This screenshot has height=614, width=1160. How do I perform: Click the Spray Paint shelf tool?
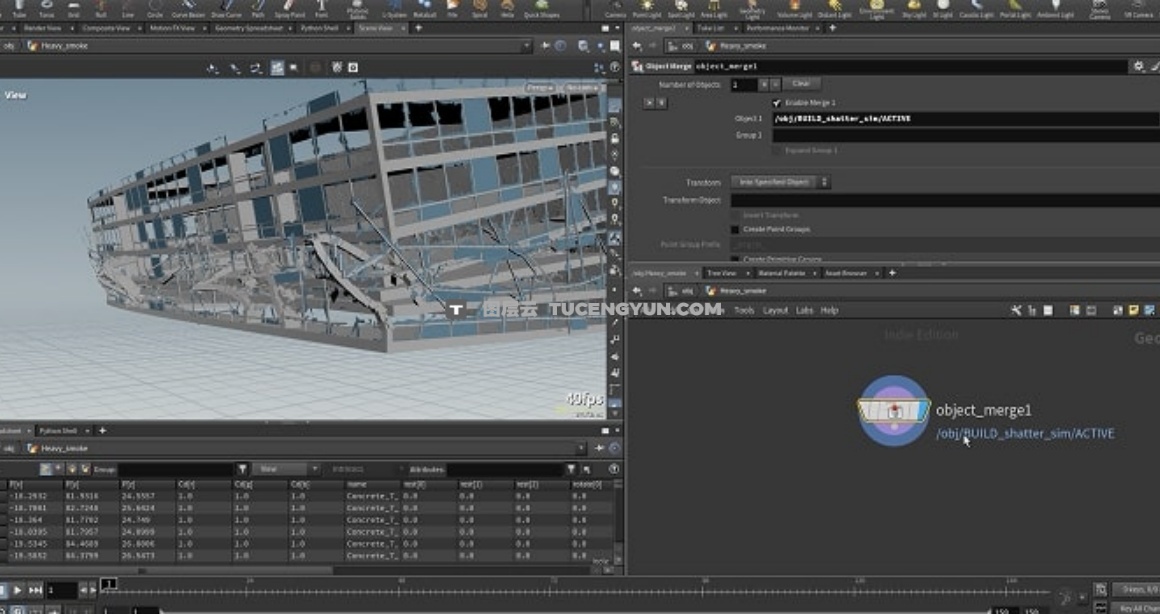pos(290,11)
